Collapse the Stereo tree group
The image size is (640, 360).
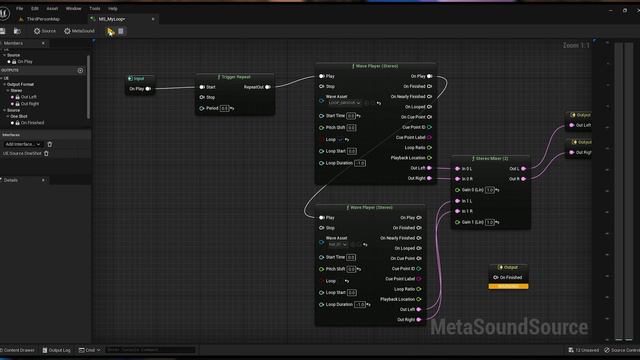tap(8, 91)
